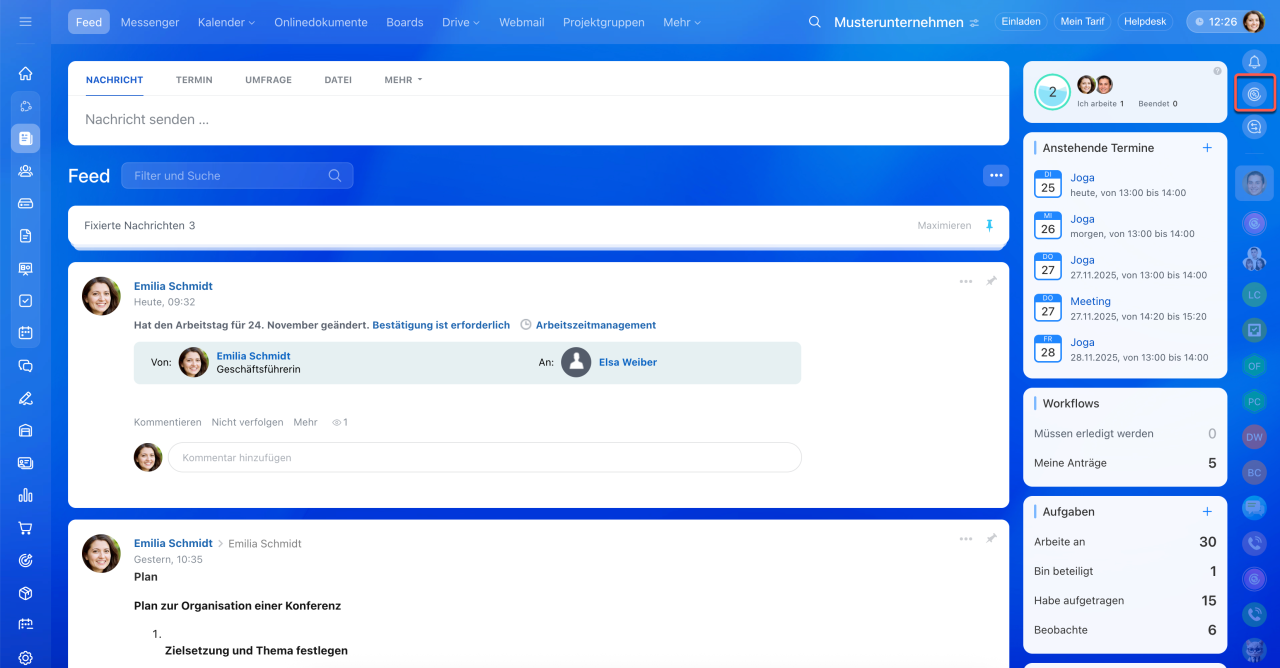
Task: Open the shopping cart icon in the left sidebar
Action: [25, 528]
